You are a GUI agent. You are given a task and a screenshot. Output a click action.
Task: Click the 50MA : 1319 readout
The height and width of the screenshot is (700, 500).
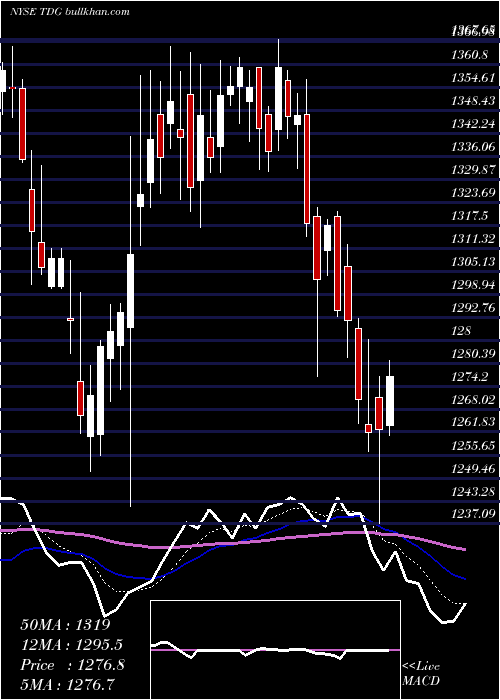[65, 625]
